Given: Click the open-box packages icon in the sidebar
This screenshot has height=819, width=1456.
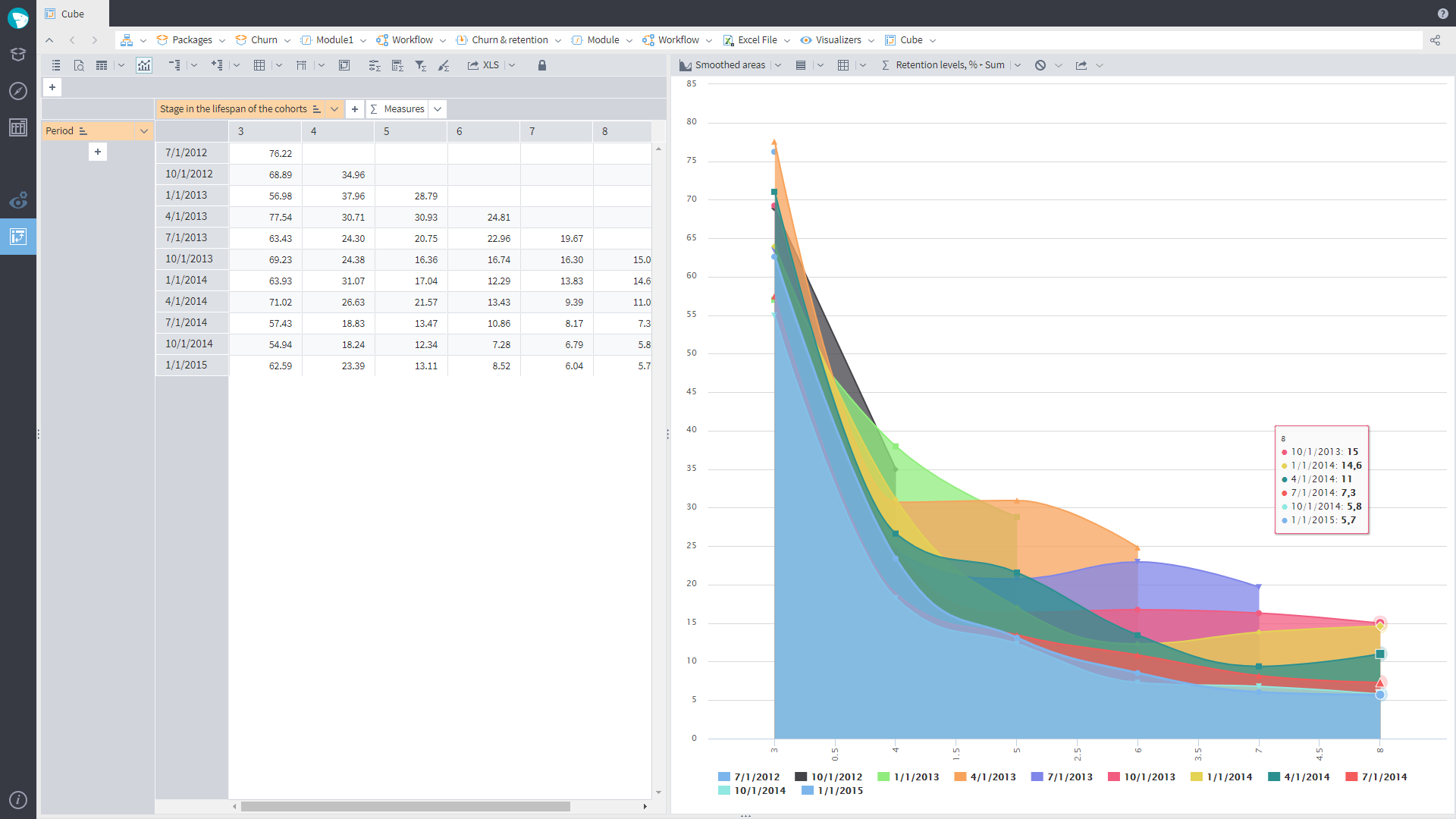Looking at the screenshot, I should (x=17, y=55).
